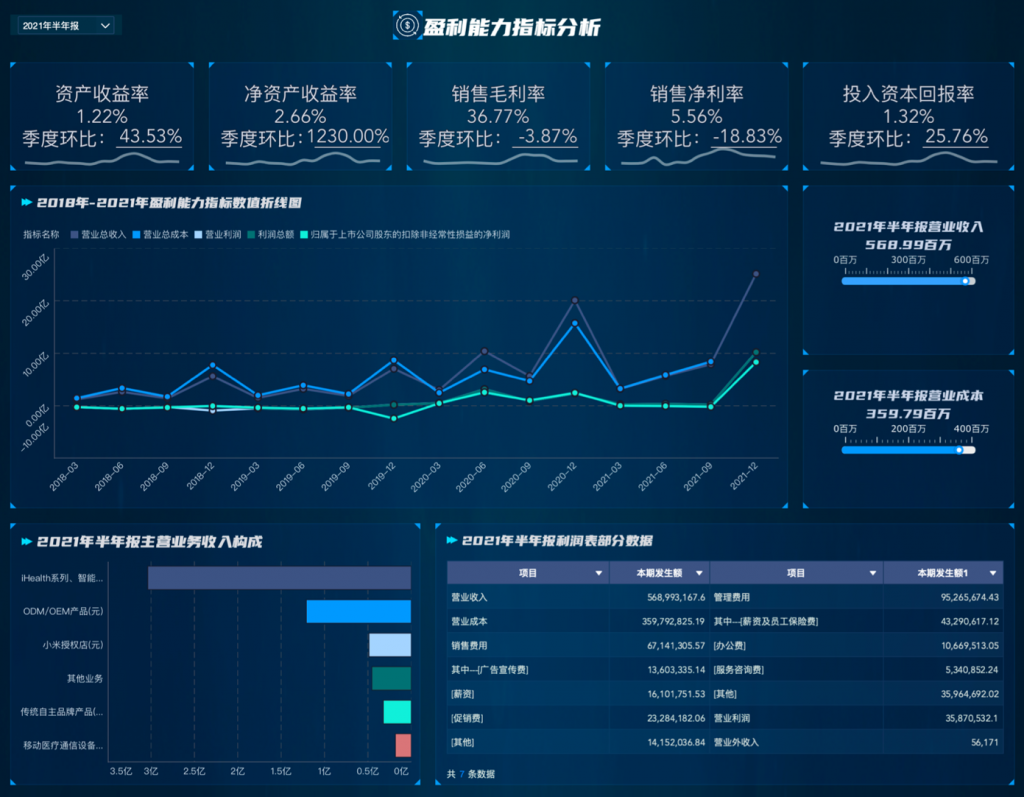1024x797 pixels.
Task: Click the 传统自主品牌产品 revenue bar
Action: pos(397,711)
